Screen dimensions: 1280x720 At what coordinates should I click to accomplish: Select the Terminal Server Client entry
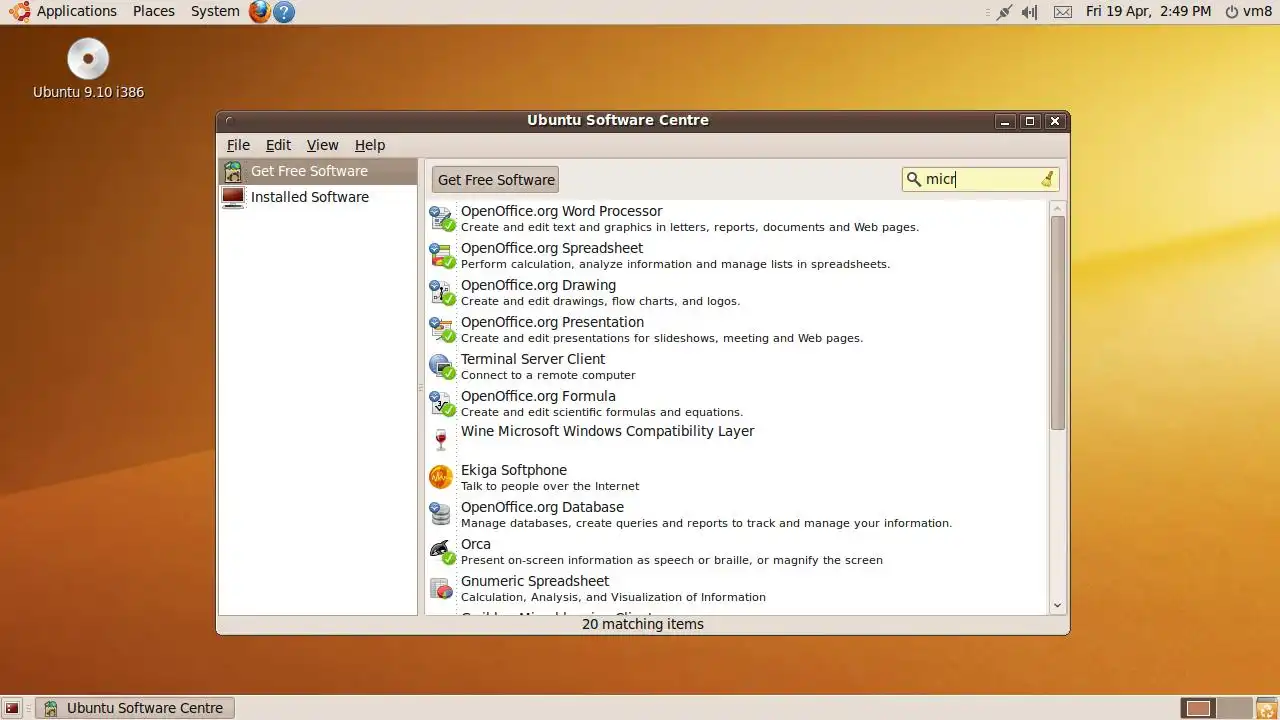pos(736,366)
